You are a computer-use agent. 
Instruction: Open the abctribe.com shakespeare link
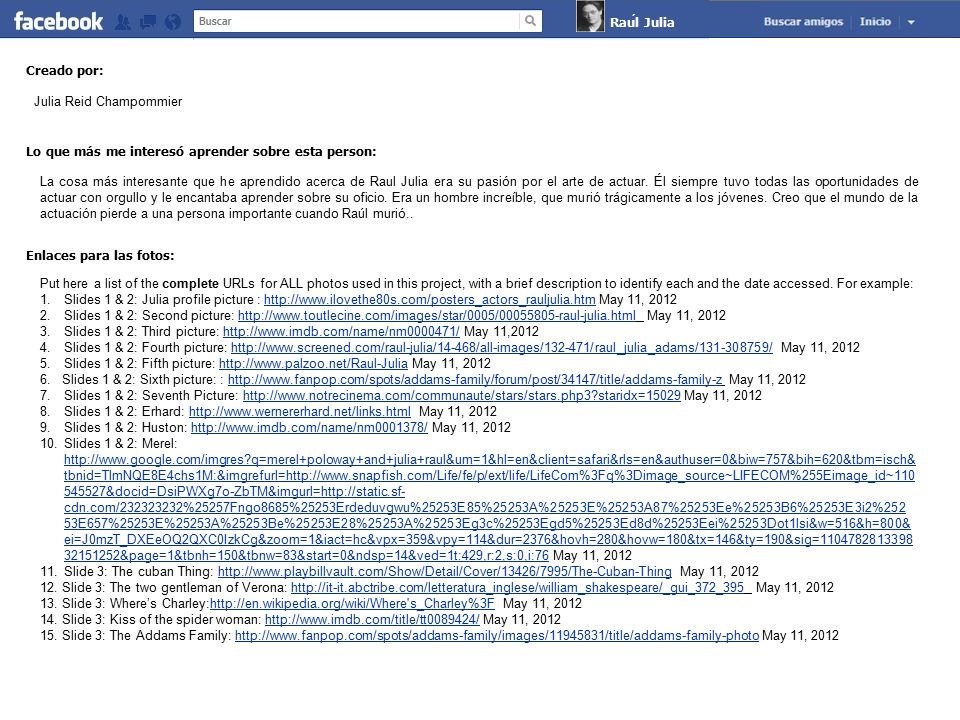click(521, 587)
